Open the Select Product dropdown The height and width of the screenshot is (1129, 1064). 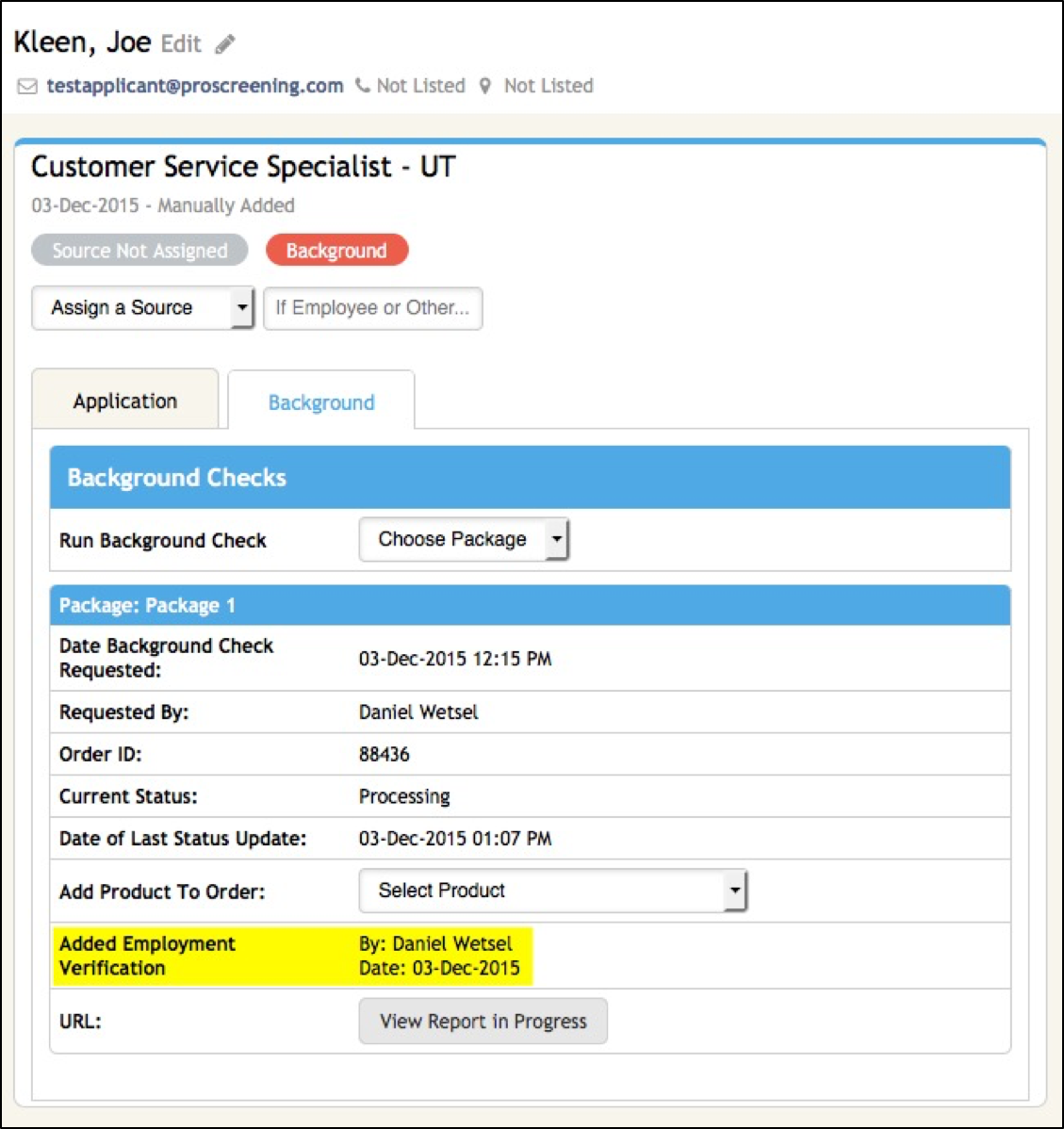click(552, 891)
